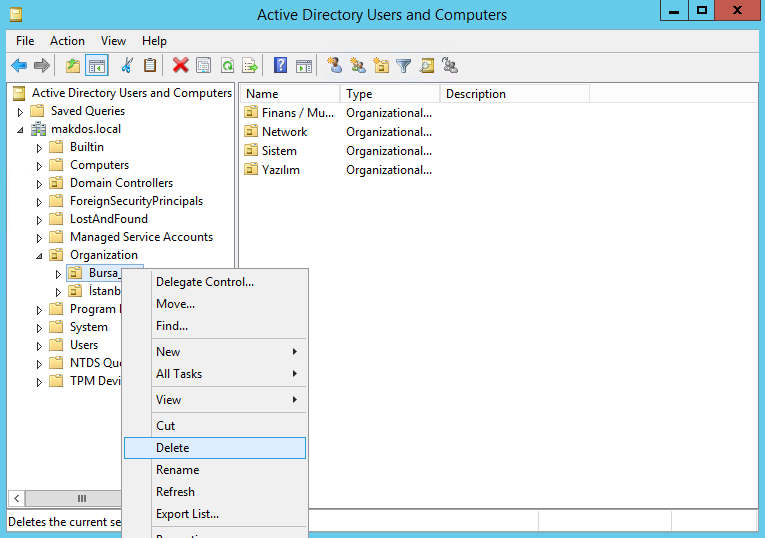This screenshot has height=538, width=765.
Task: Click the Refresh toolbar icon
Action: (x=227, y=65)
